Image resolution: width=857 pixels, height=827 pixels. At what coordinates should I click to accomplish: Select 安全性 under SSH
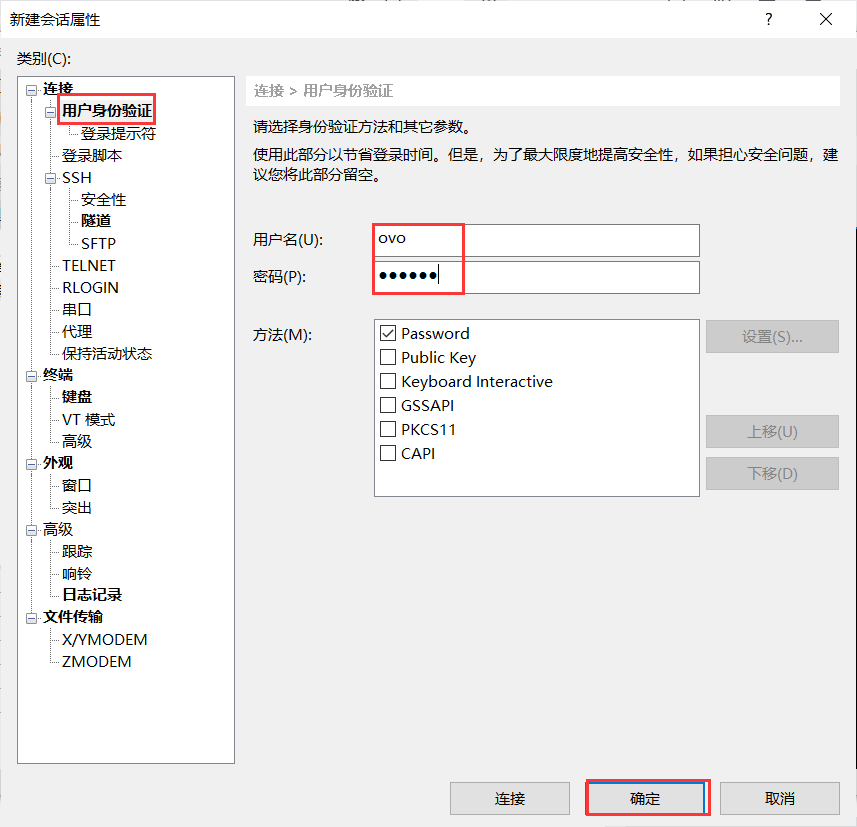(x=103, y=200)
